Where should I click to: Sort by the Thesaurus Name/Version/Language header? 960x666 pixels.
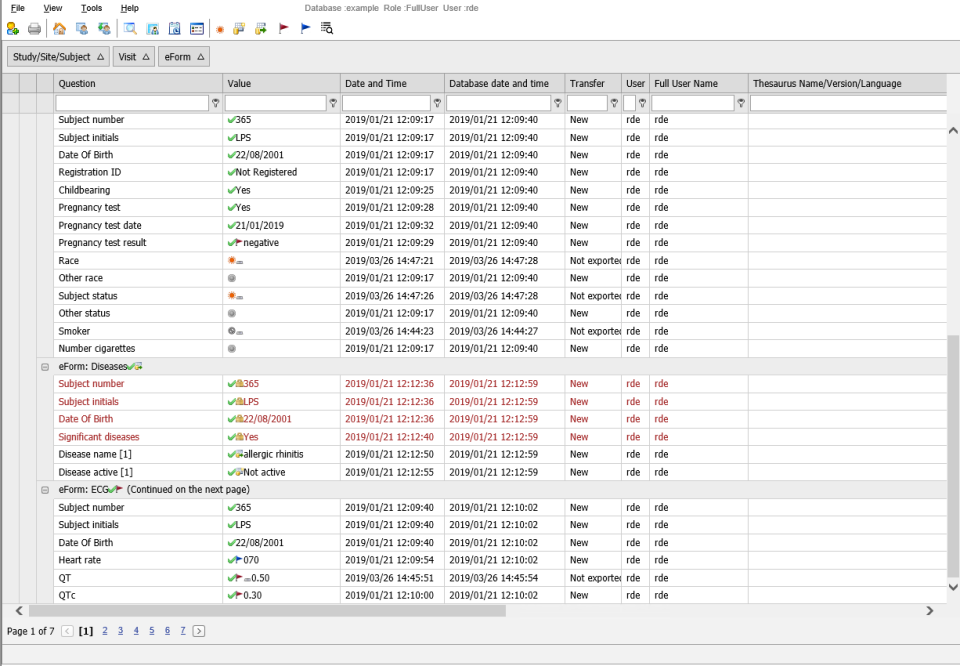pos(848,83)
